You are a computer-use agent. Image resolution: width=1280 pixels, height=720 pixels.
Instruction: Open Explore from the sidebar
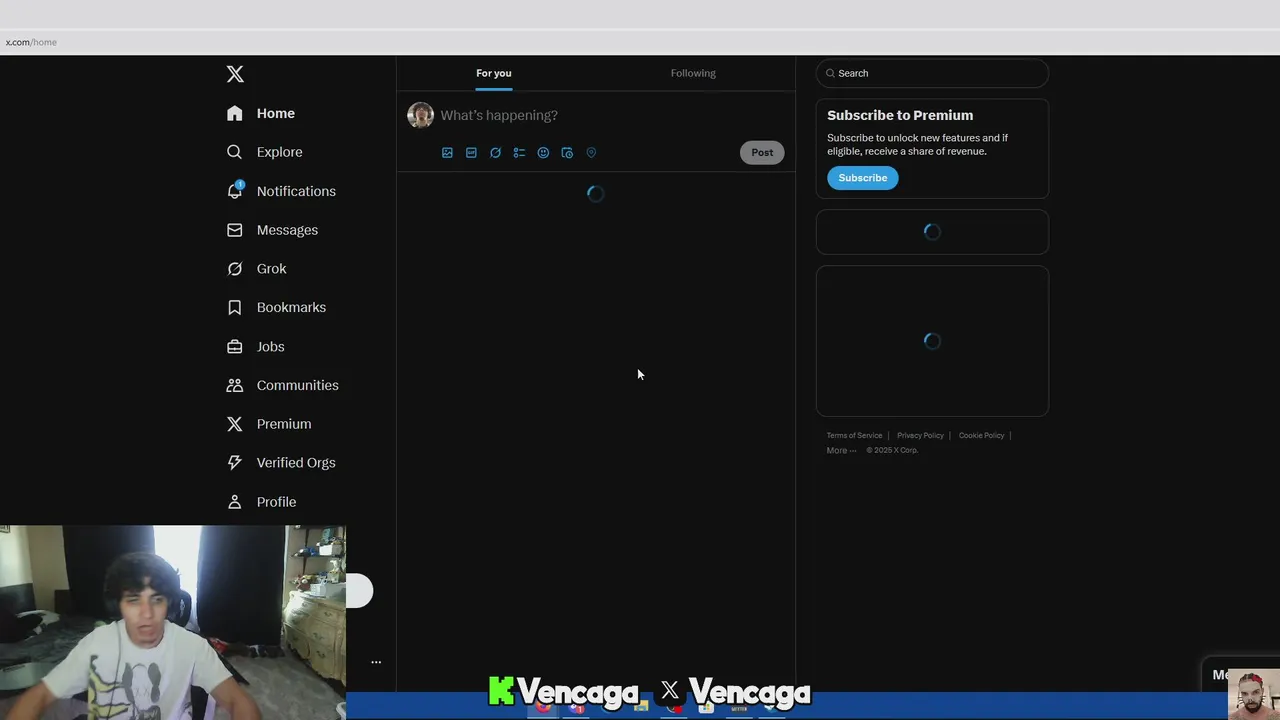click(265, 152)
